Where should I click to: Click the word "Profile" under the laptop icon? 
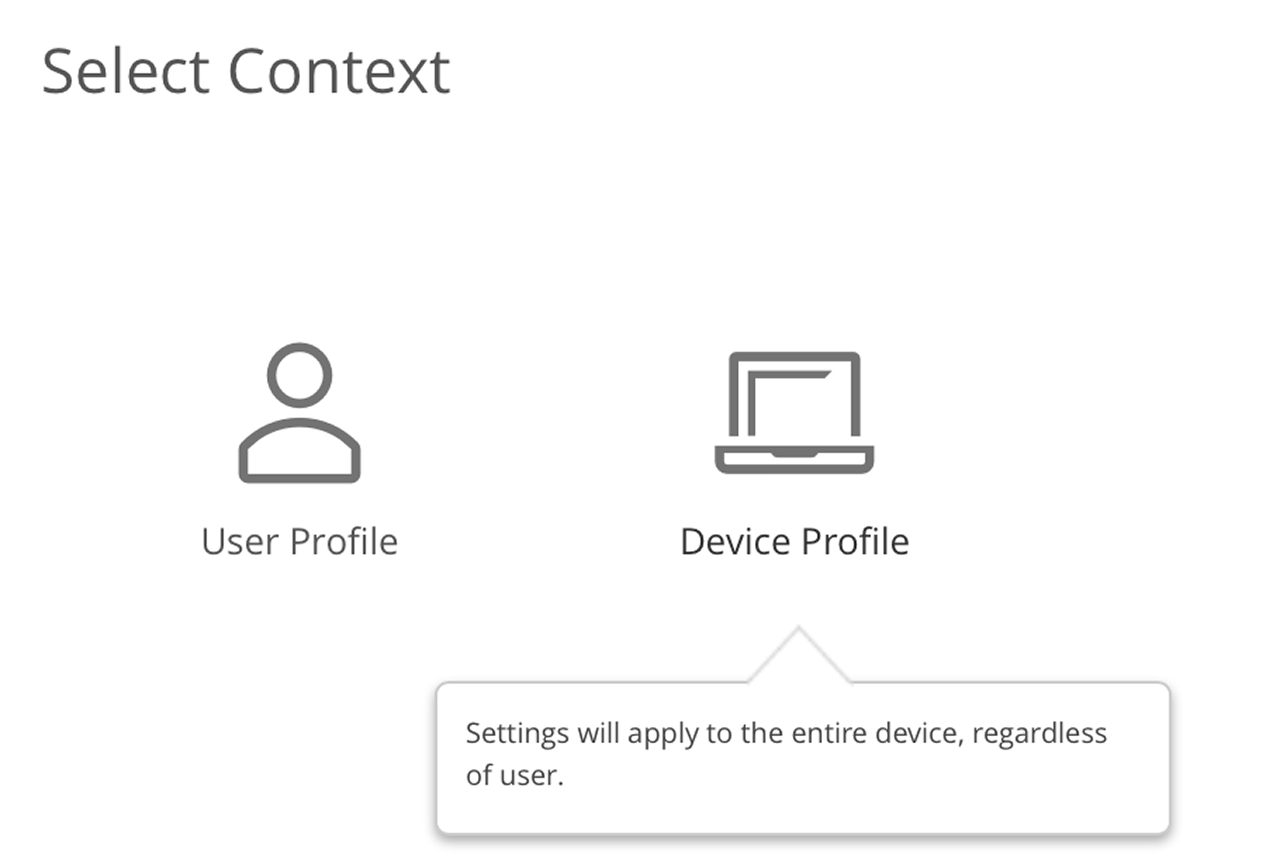(x=855, y=542)
